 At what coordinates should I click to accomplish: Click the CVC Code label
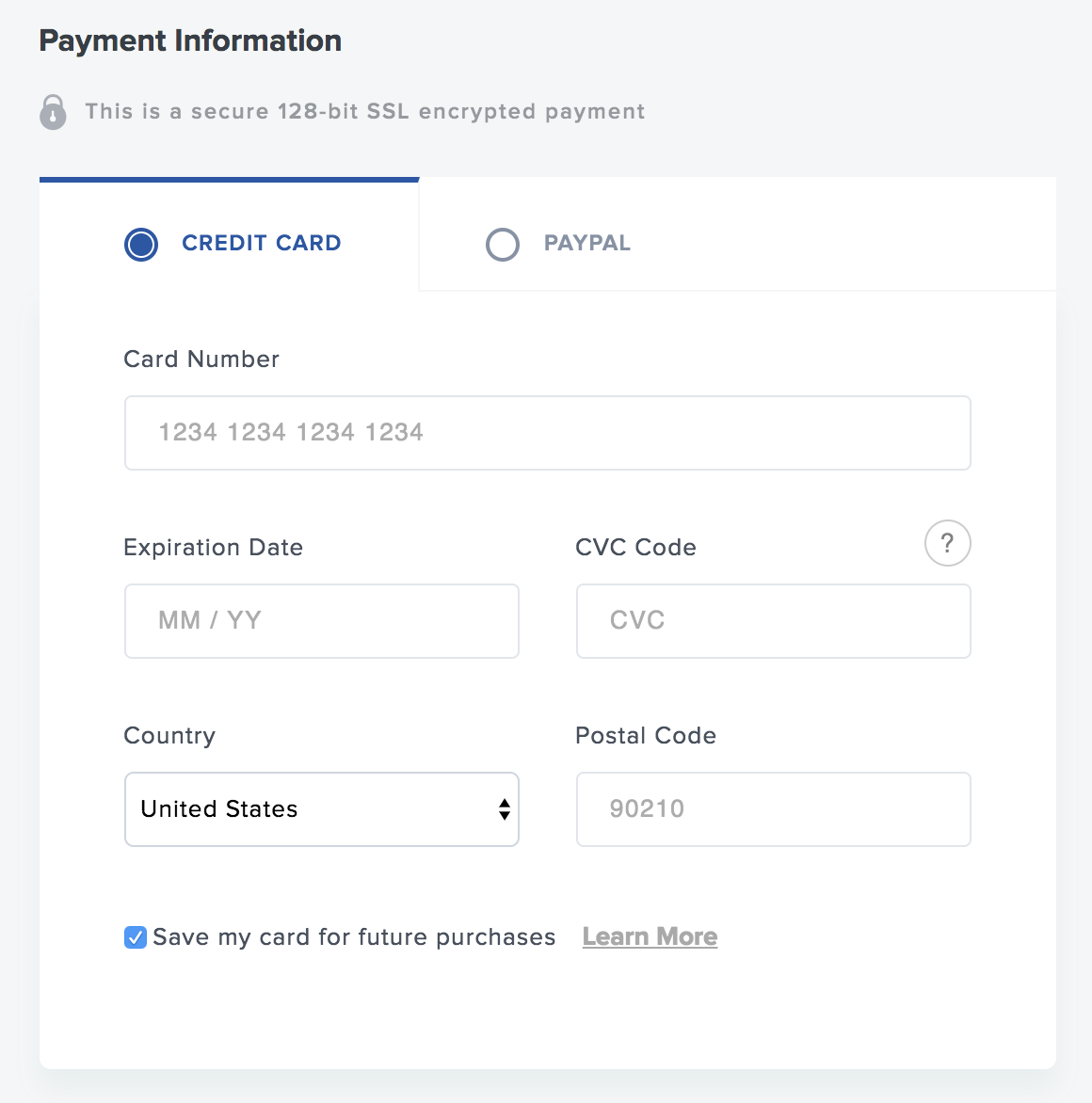click(635, 548)
